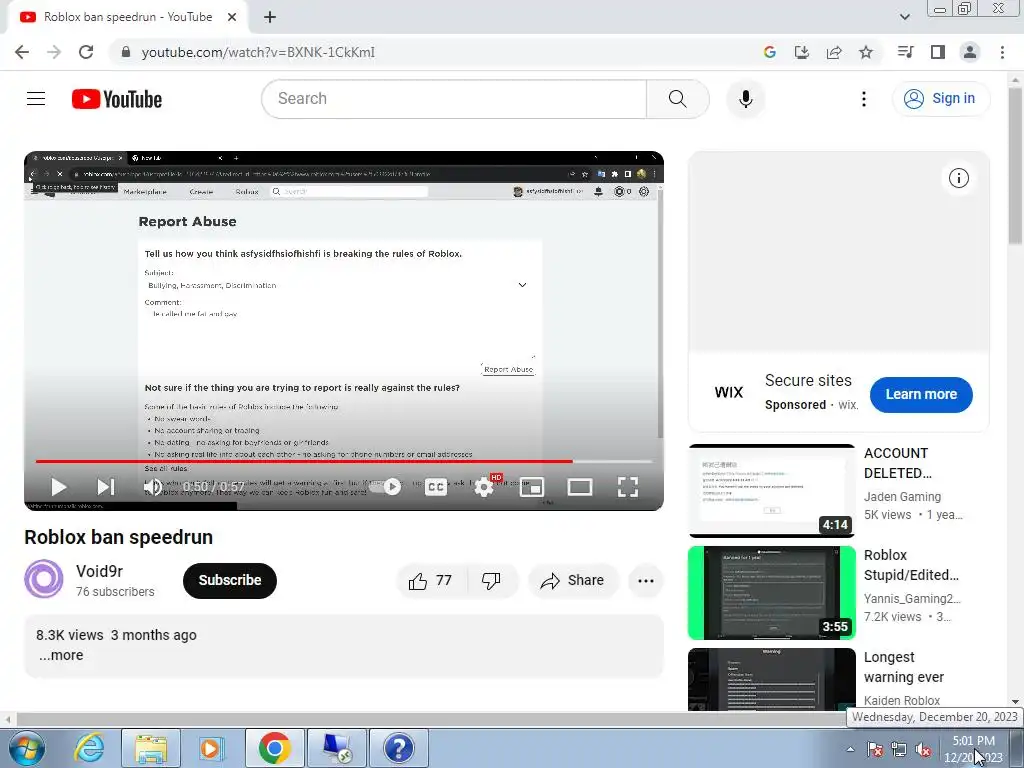The width and height of the screenshot is (1024, 768).
Task: Open the Void9r channel name link
Action: point(99,571)
